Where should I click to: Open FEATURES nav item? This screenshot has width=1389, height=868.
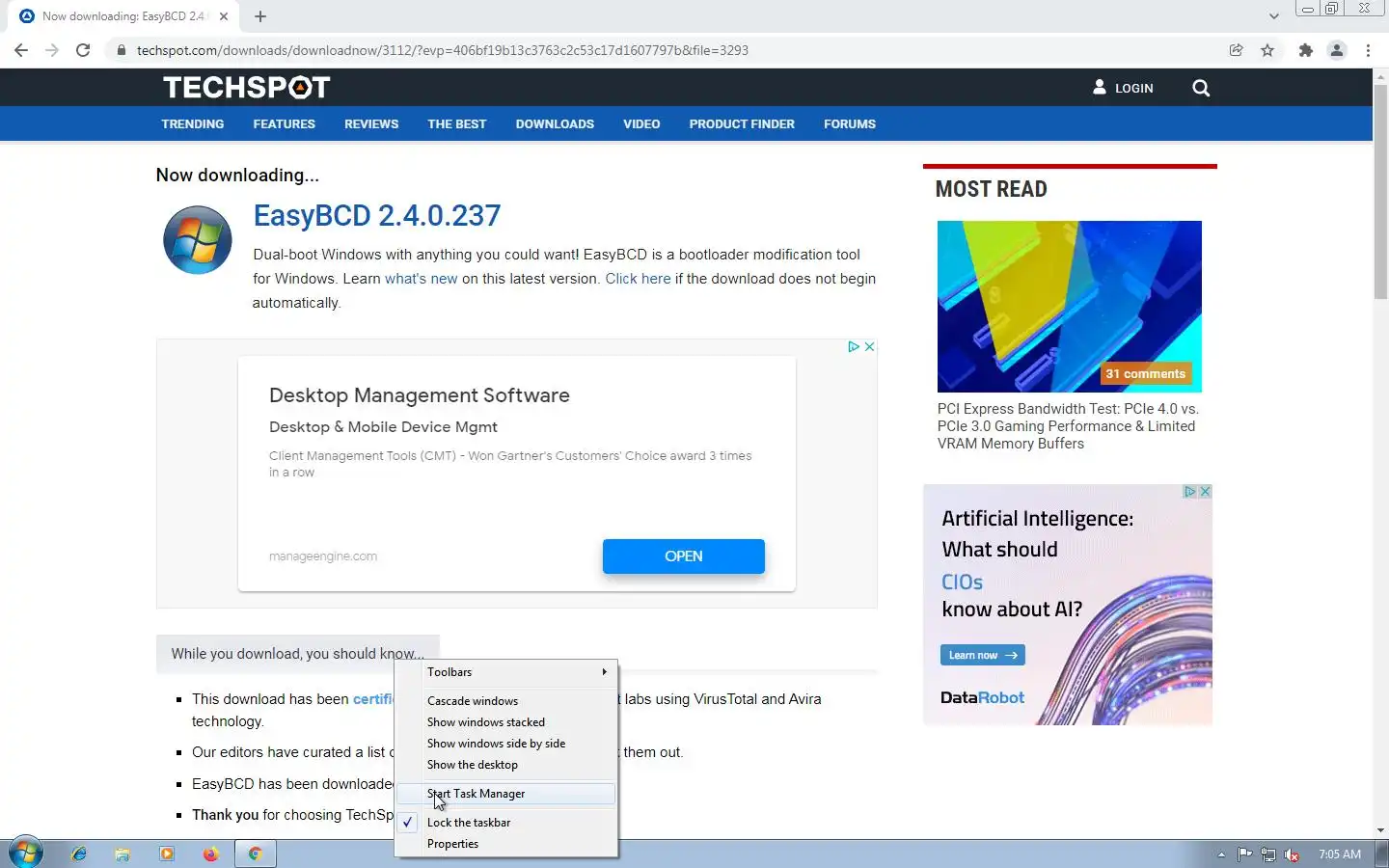click(x=284, y=123)
